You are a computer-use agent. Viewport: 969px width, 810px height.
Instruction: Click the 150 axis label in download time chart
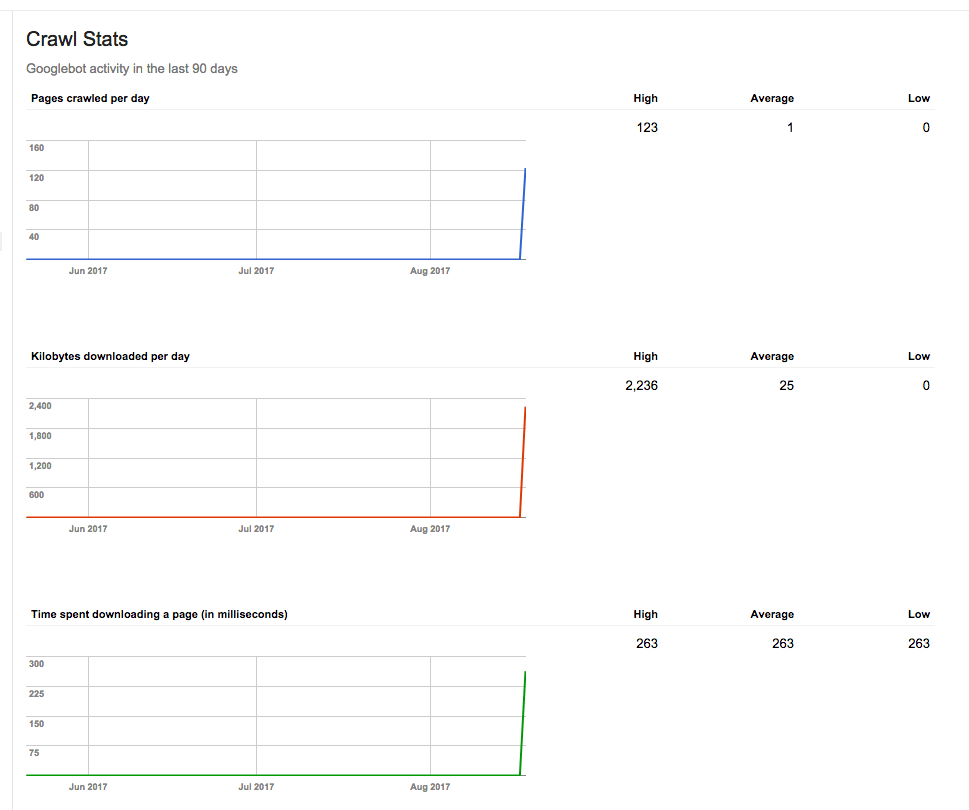point(36,724)
